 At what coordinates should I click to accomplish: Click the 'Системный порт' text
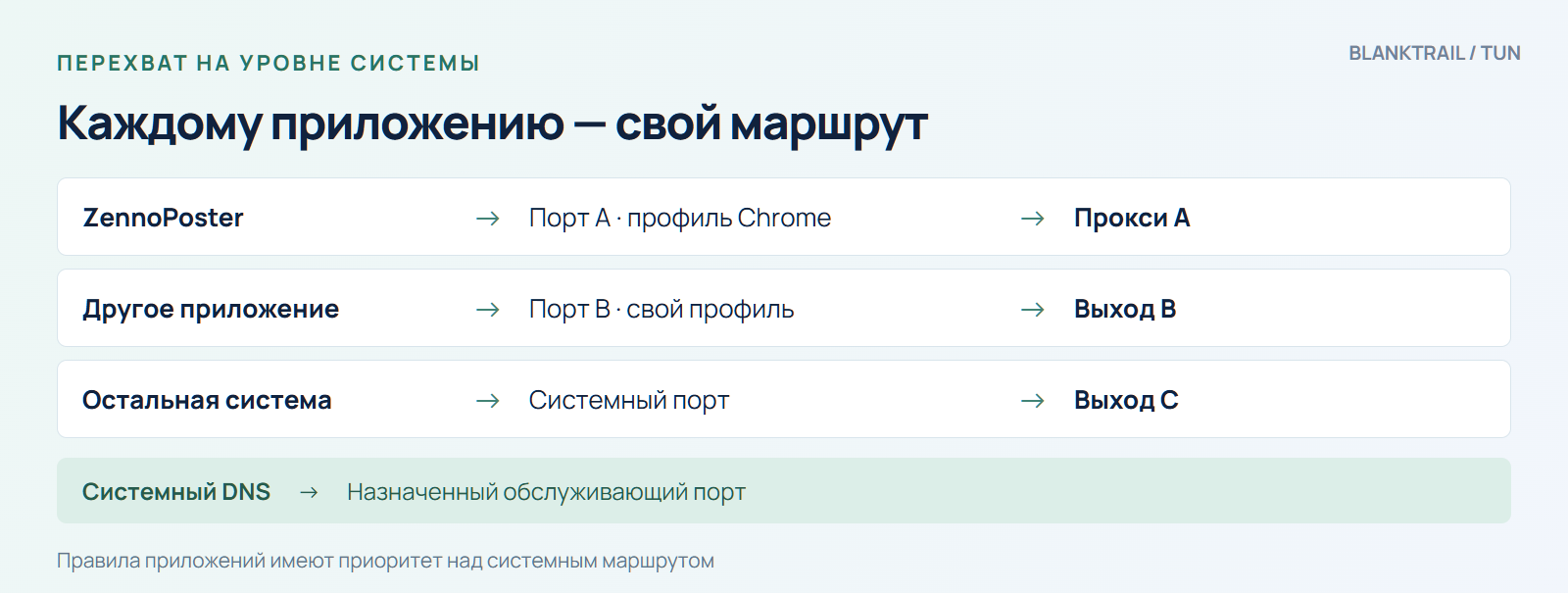[x=629, y=401]
